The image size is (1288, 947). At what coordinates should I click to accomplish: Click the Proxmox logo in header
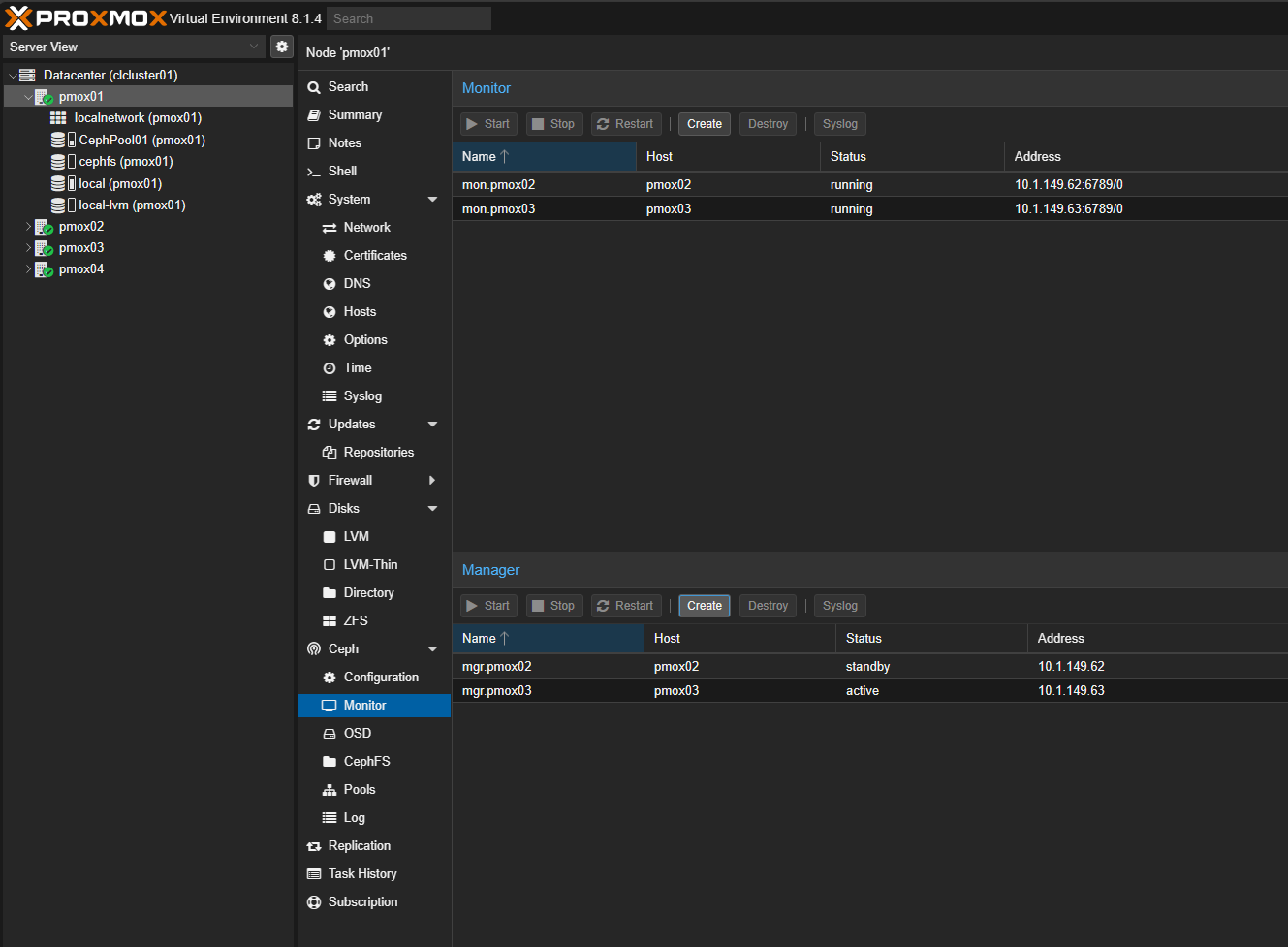coord(86,18)
